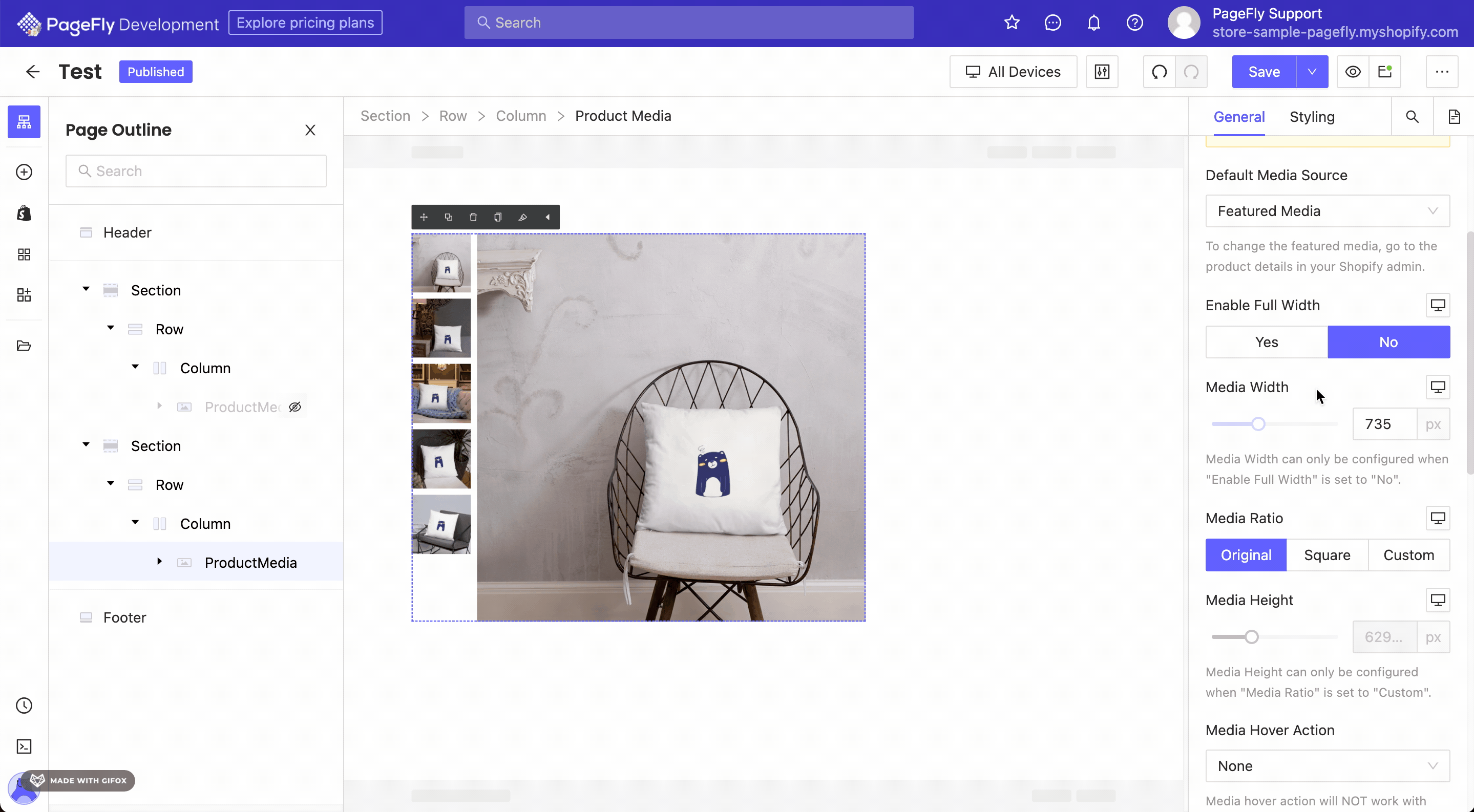Click the undo icon

point(1160,72)
